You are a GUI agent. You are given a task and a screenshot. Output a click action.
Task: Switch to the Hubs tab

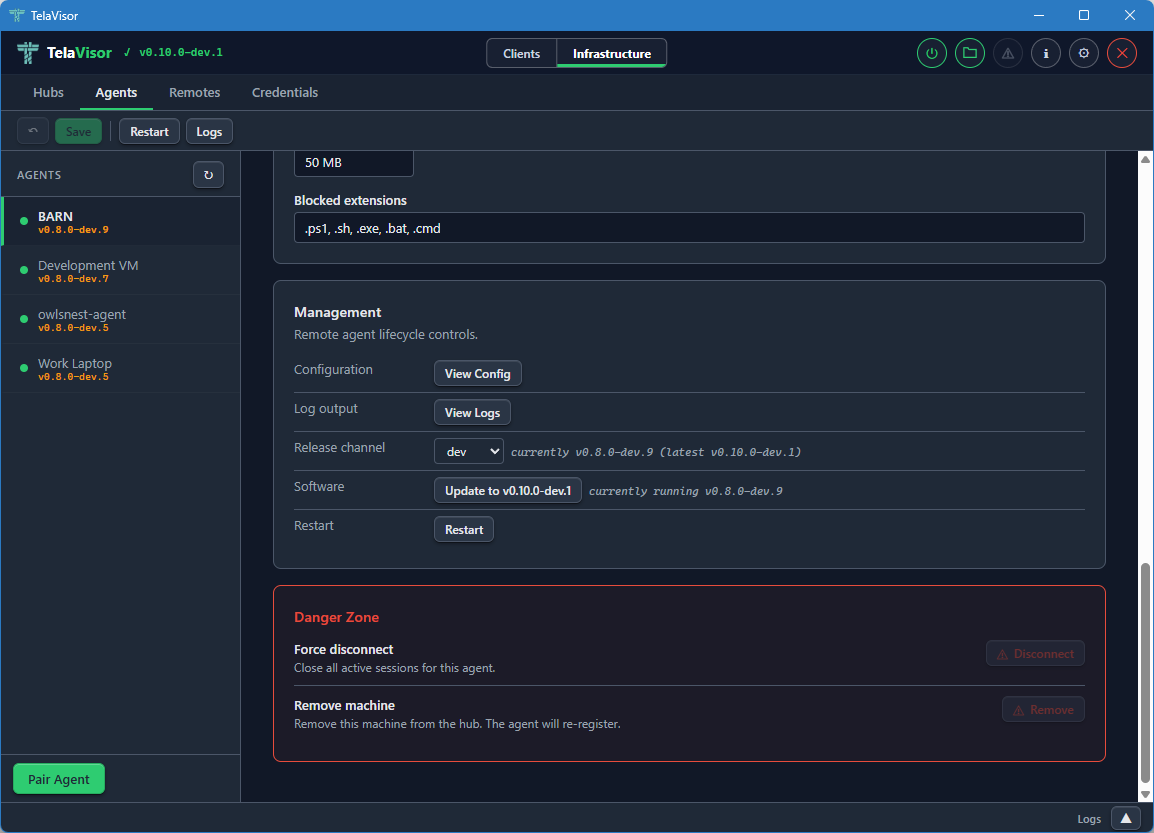point(47,92)
